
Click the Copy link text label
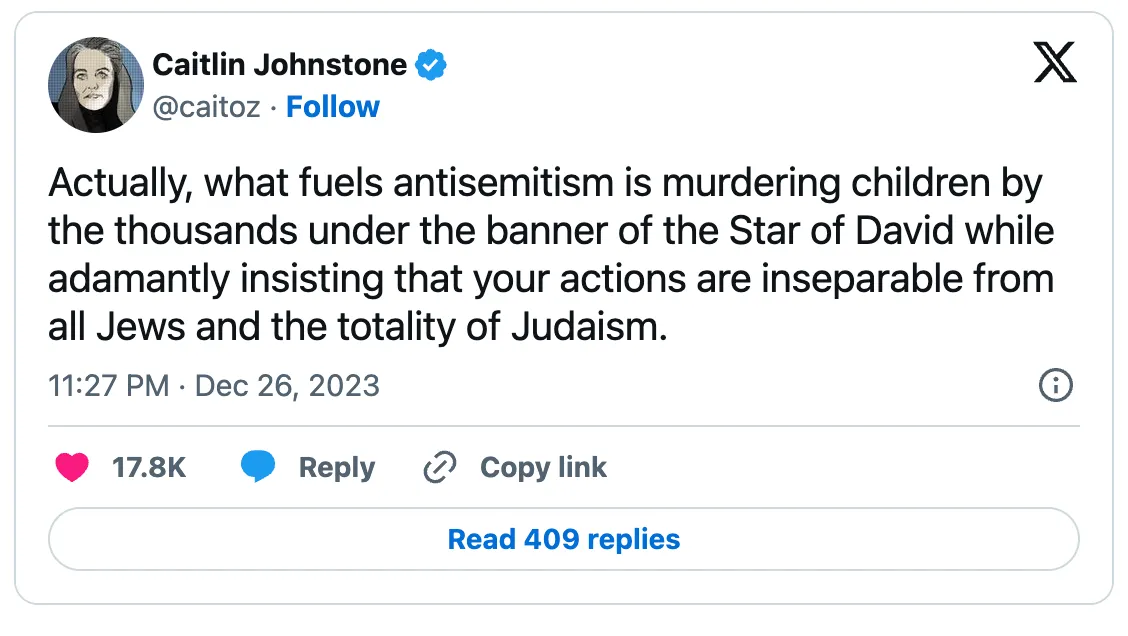543,468
